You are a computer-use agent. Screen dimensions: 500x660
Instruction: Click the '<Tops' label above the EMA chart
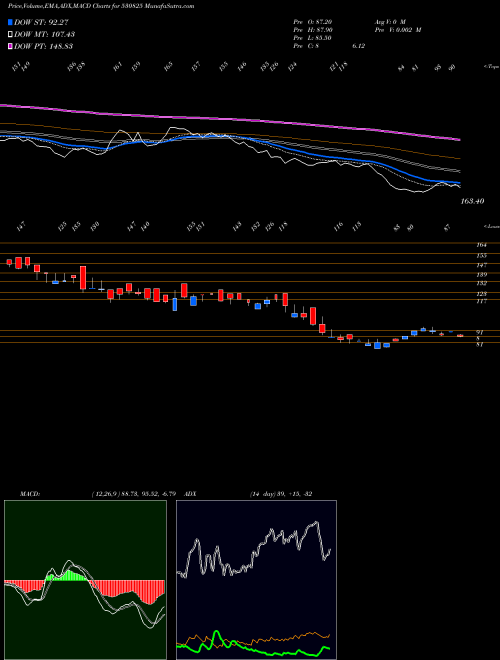pyautogui.click(x=492, y=67)
